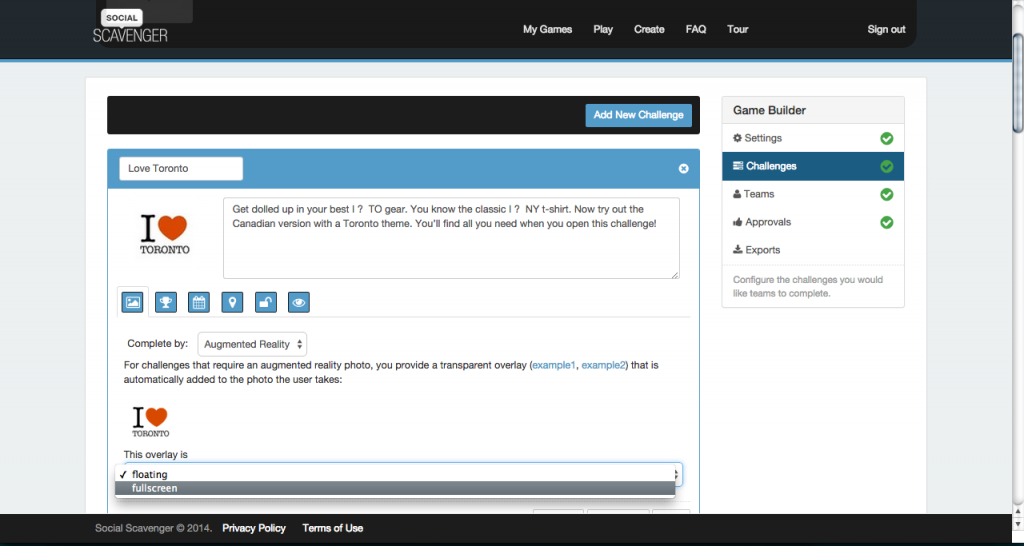Open Exports in Game Builder
Image resolution: width=1024 pixels, height=546 pixels.
813,250
